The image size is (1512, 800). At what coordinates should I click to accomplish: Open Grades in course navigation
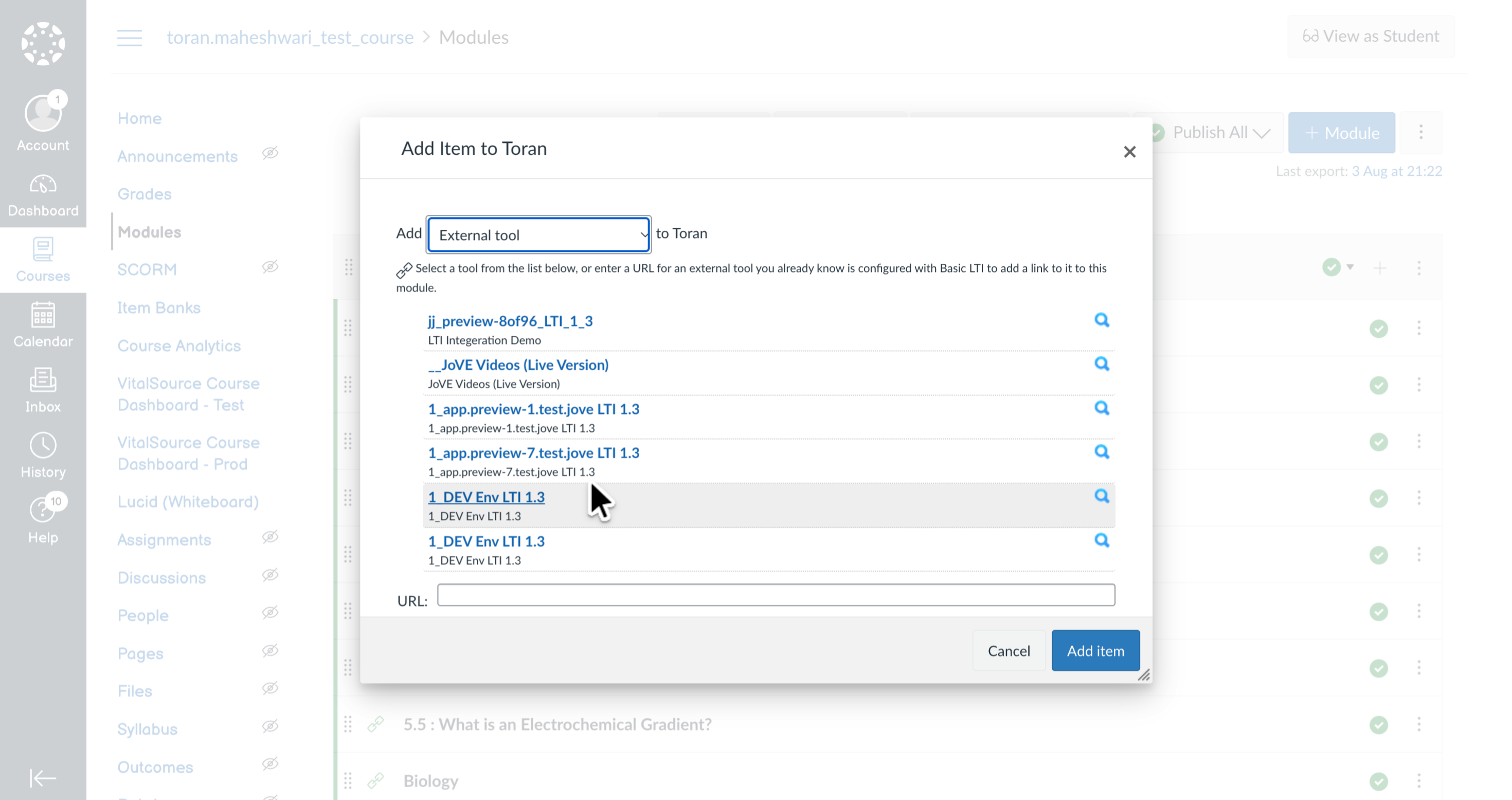pos(145,194)
